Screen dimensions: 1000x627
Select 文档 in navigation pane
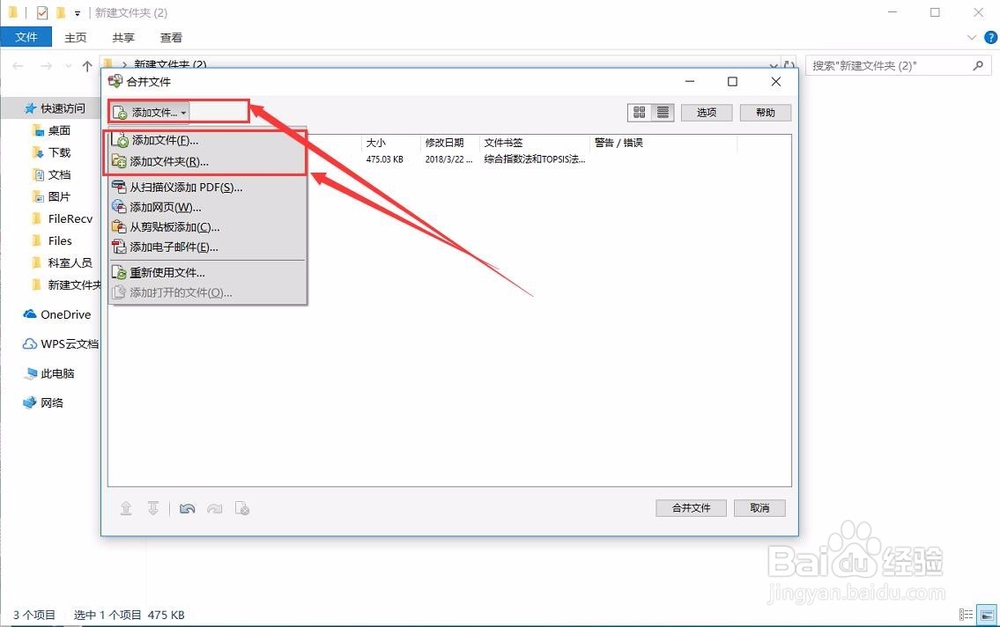click(x=59, y=175)
